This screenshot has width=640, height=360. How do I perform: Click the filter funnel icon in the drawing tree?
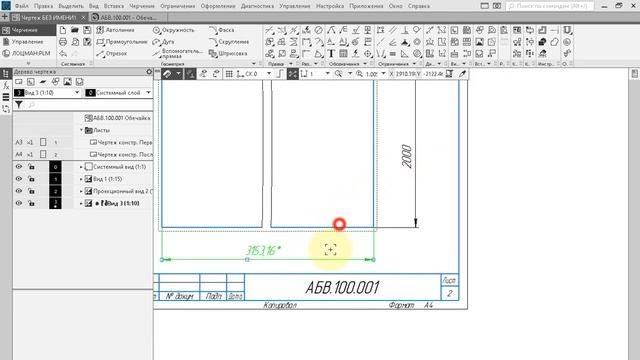click(19, 105)
